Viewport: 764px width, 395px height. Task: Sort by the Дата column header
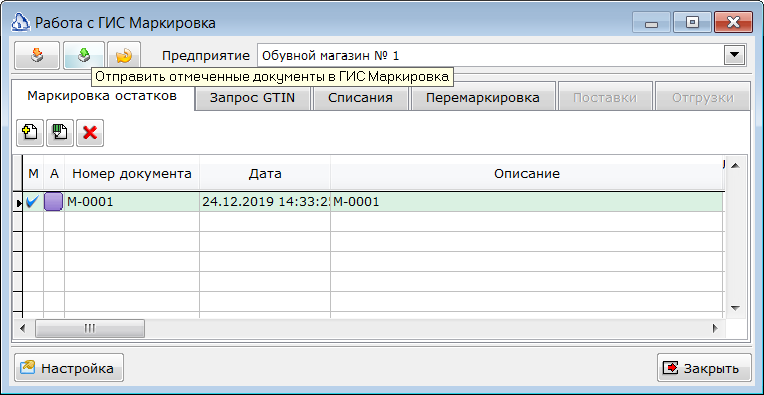coord(265,173)
